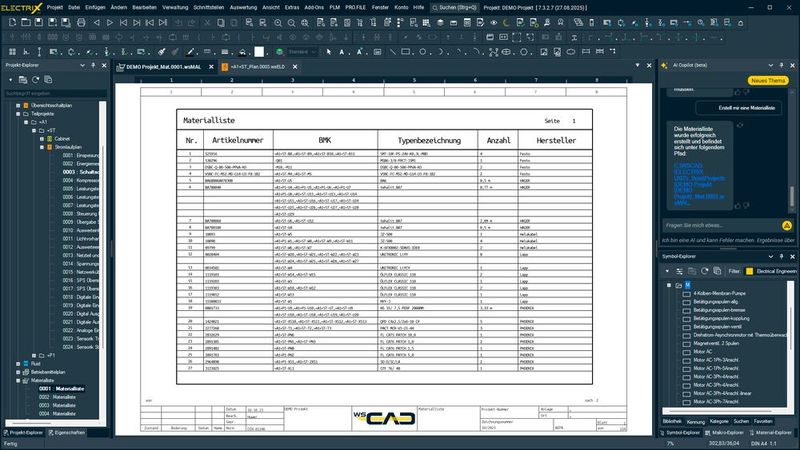Click the copy icon in toolbar
The width and height of the screenshot is (800, 450).
coord(221,22)
